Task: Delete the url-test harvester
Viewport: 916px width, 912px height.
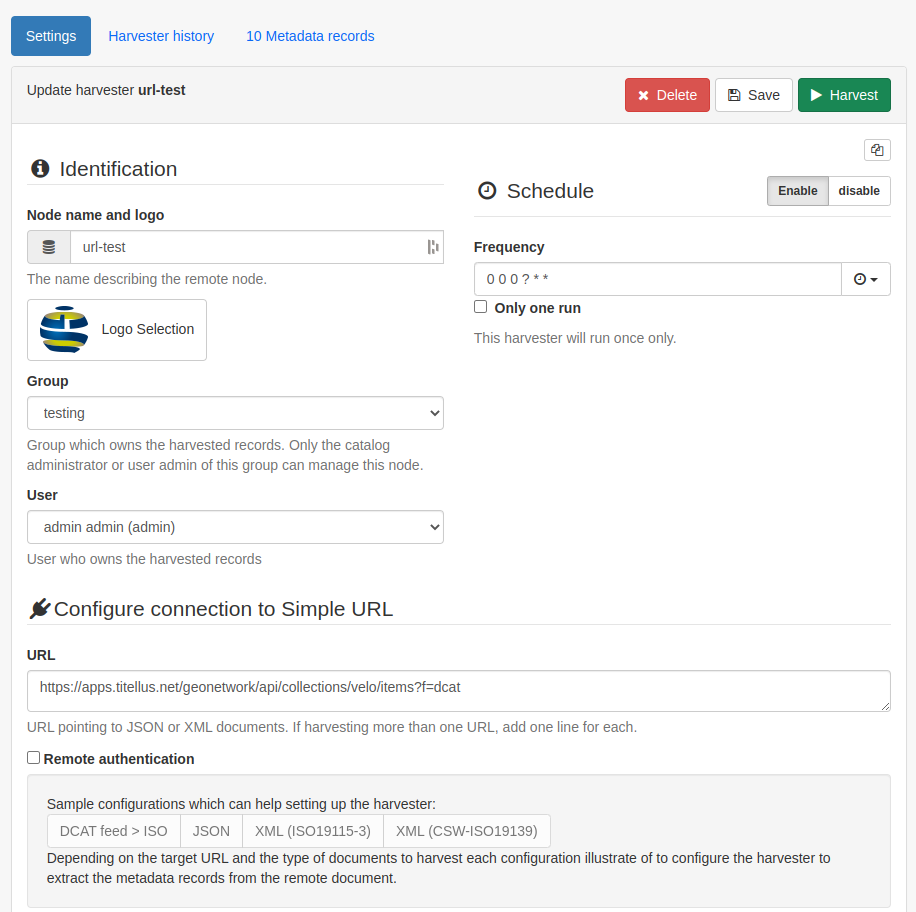Action: (x=667, y=95)
